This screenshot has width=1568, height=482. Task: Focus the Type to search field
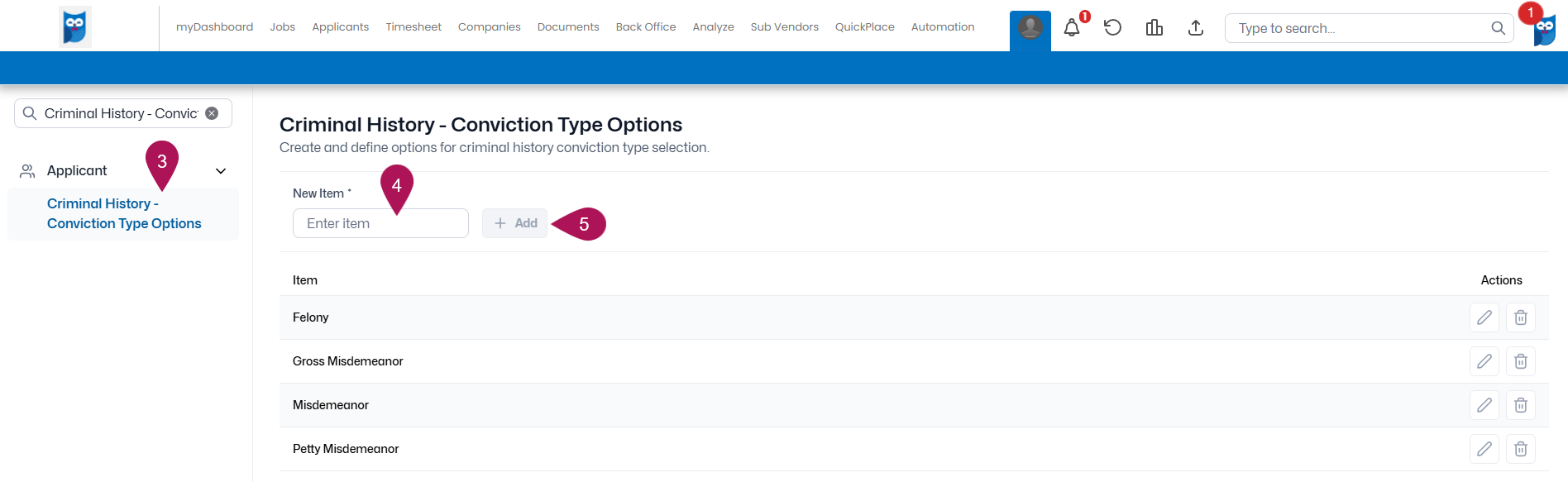(x=1369, y=28)
